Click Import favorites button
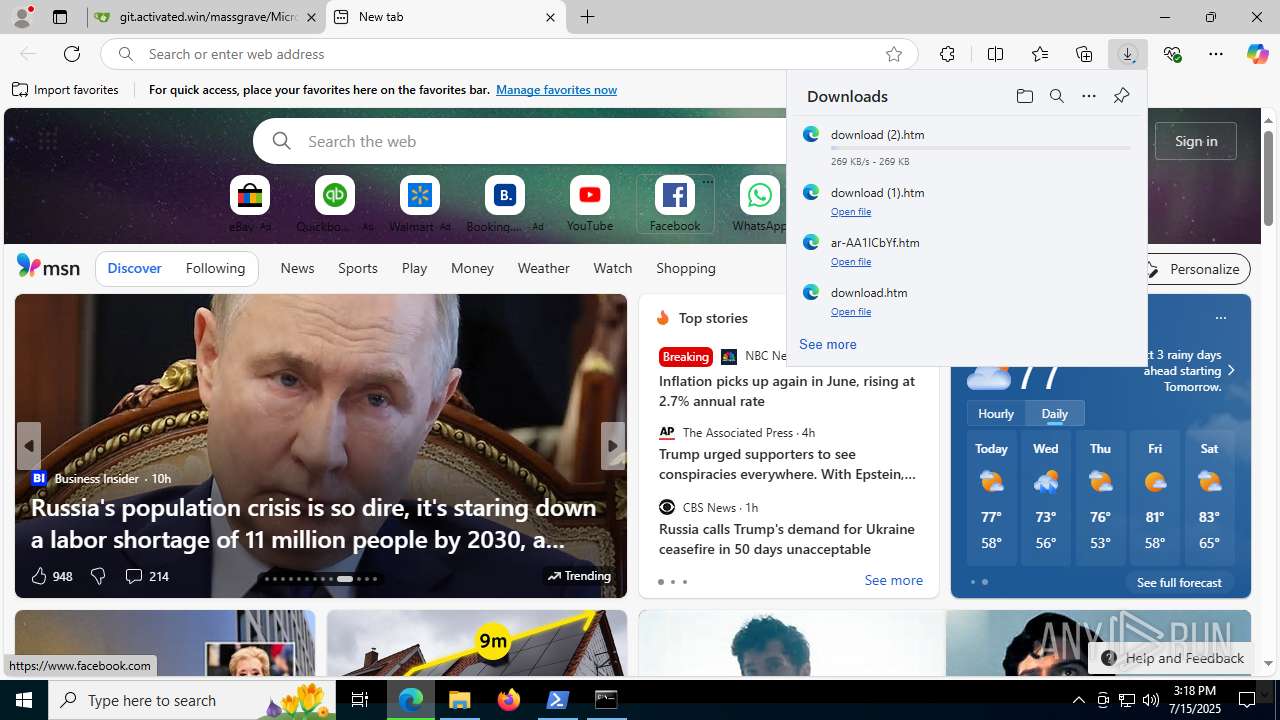This screenshot has width=1280, height=720. point(65,90)
